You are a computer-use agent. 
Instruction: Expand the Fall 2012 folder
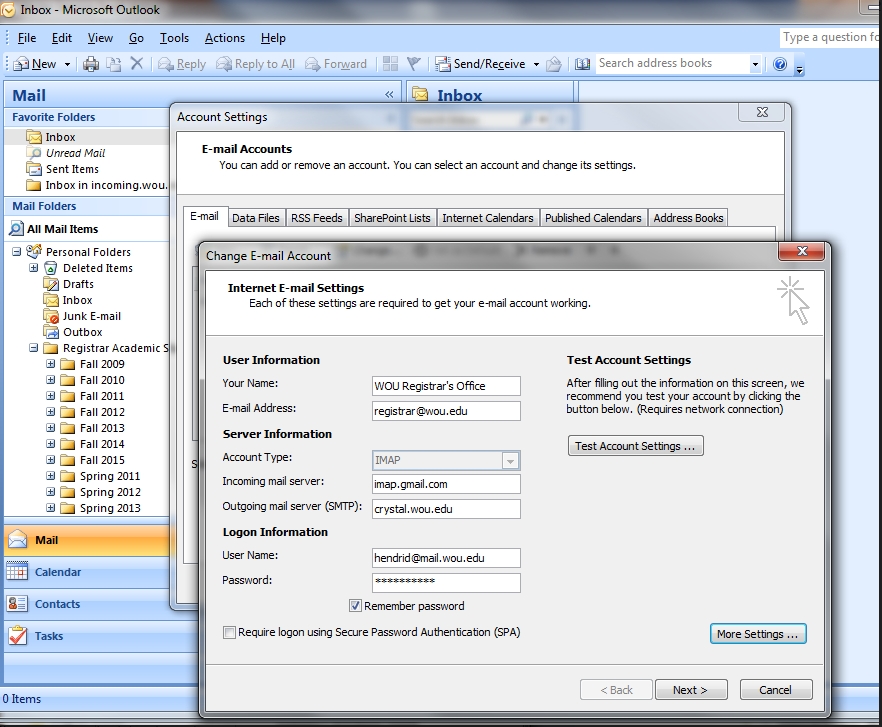pyautogui.click(x=51, y=412)
